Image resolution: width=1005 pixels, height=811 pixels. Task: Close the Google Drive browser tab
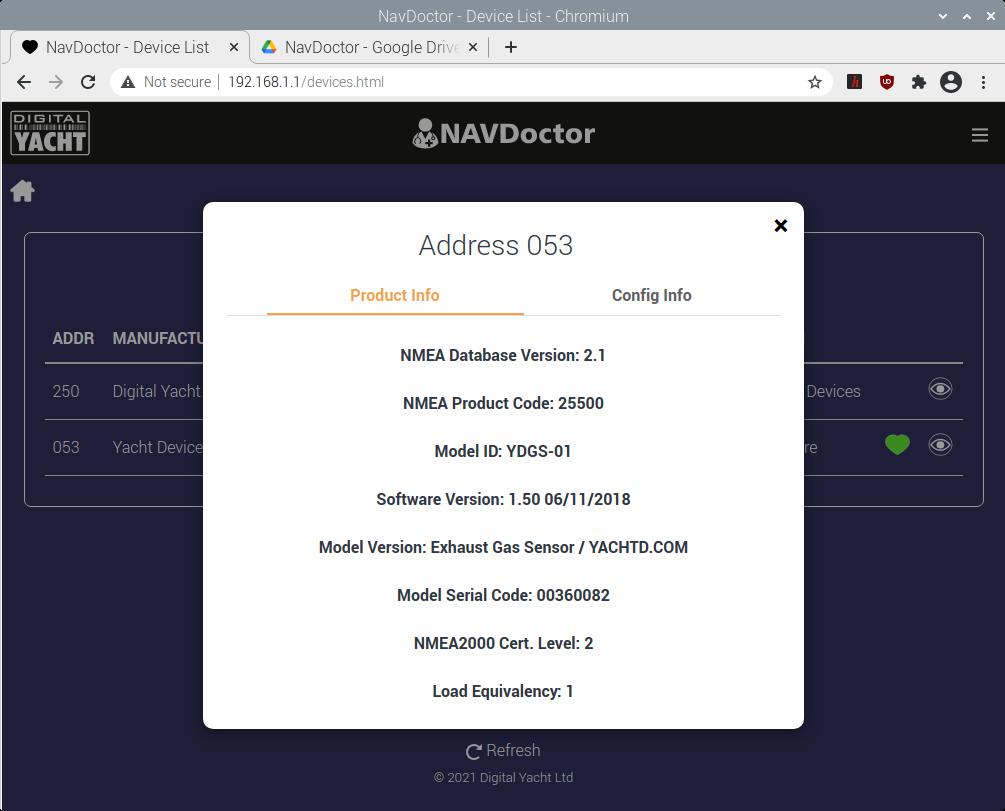pos(473,47)
